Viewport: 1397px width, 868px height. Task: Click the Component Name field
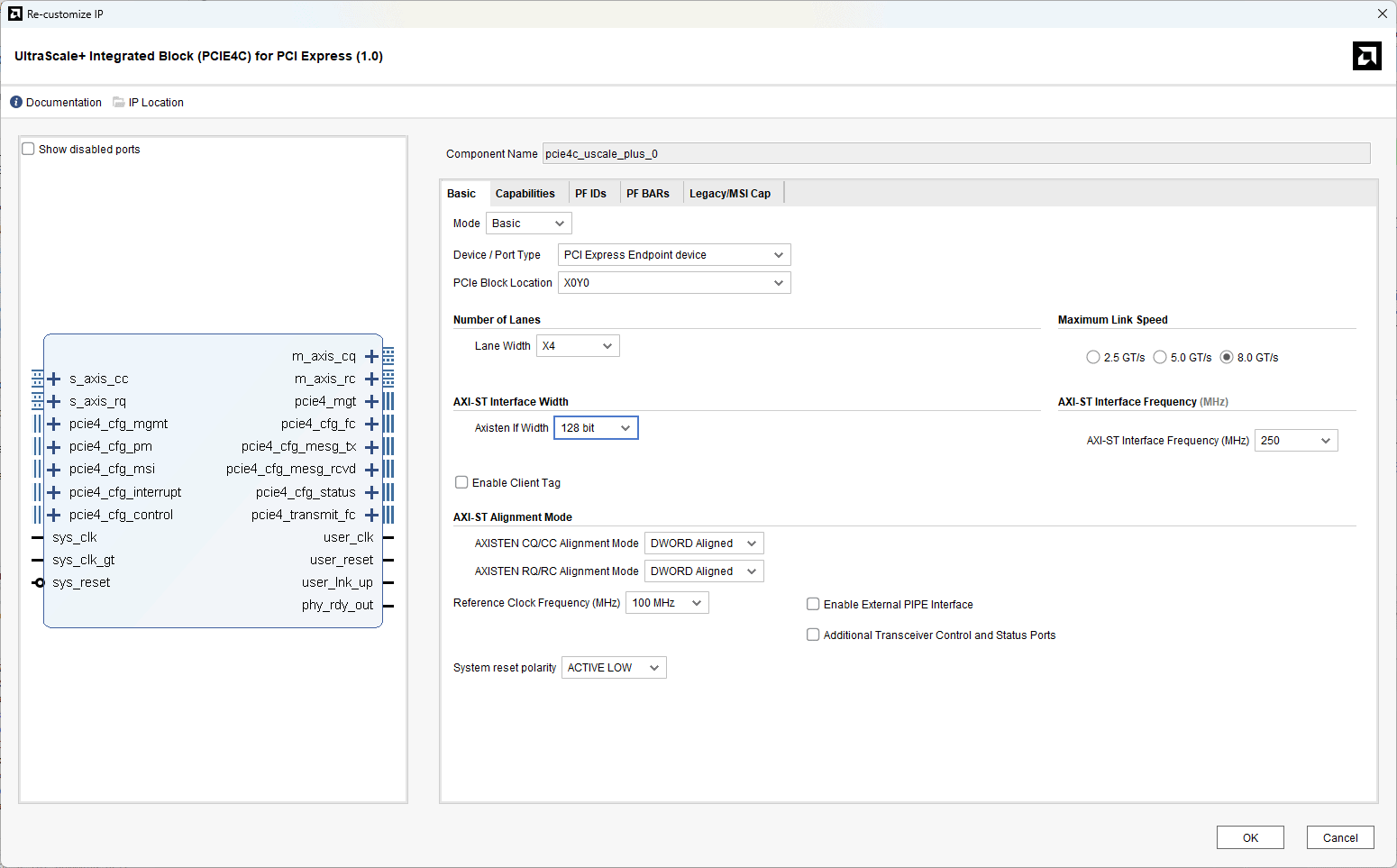coord(955,154)
